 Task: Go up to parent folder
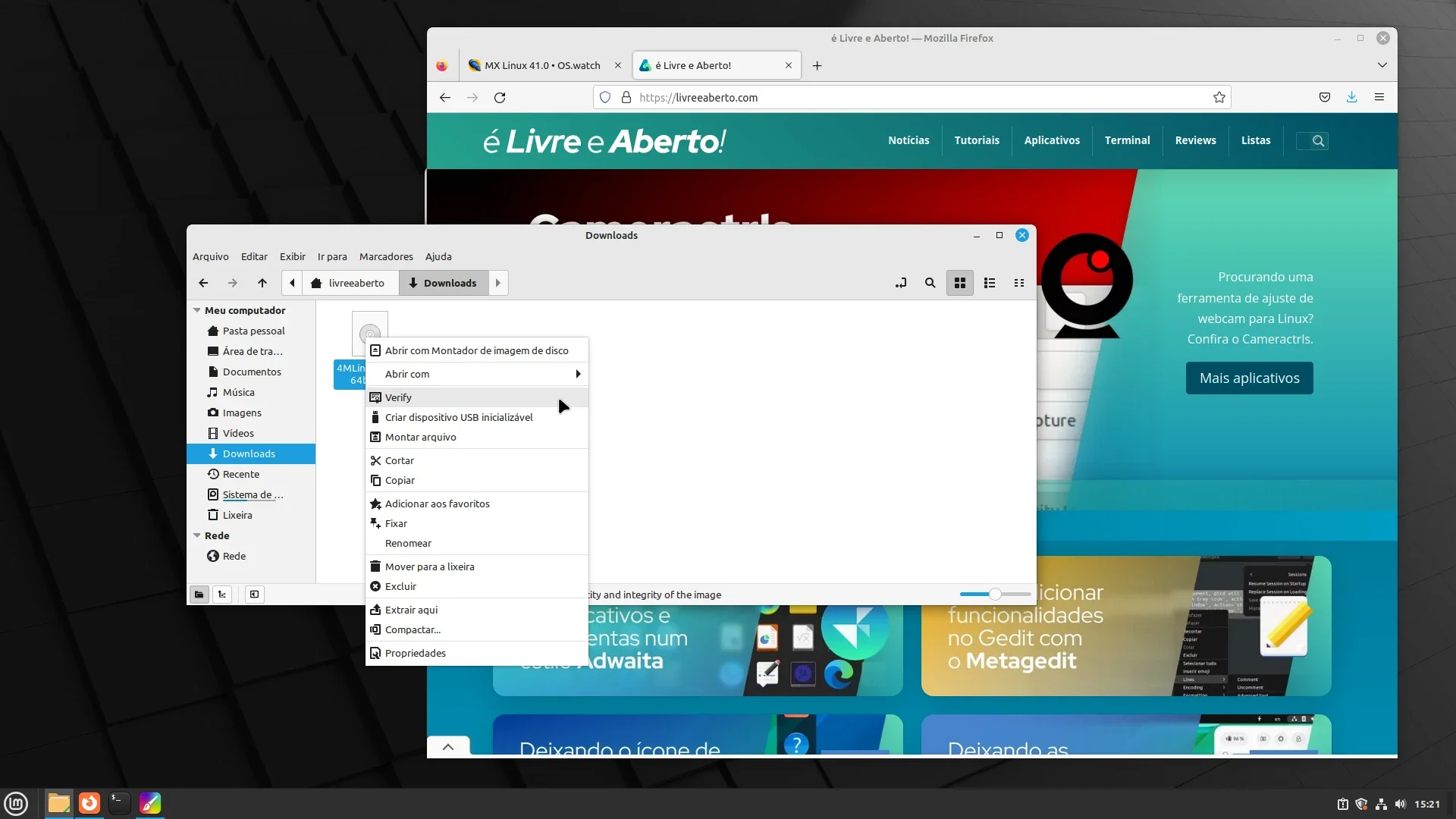(x=262, y=283)
